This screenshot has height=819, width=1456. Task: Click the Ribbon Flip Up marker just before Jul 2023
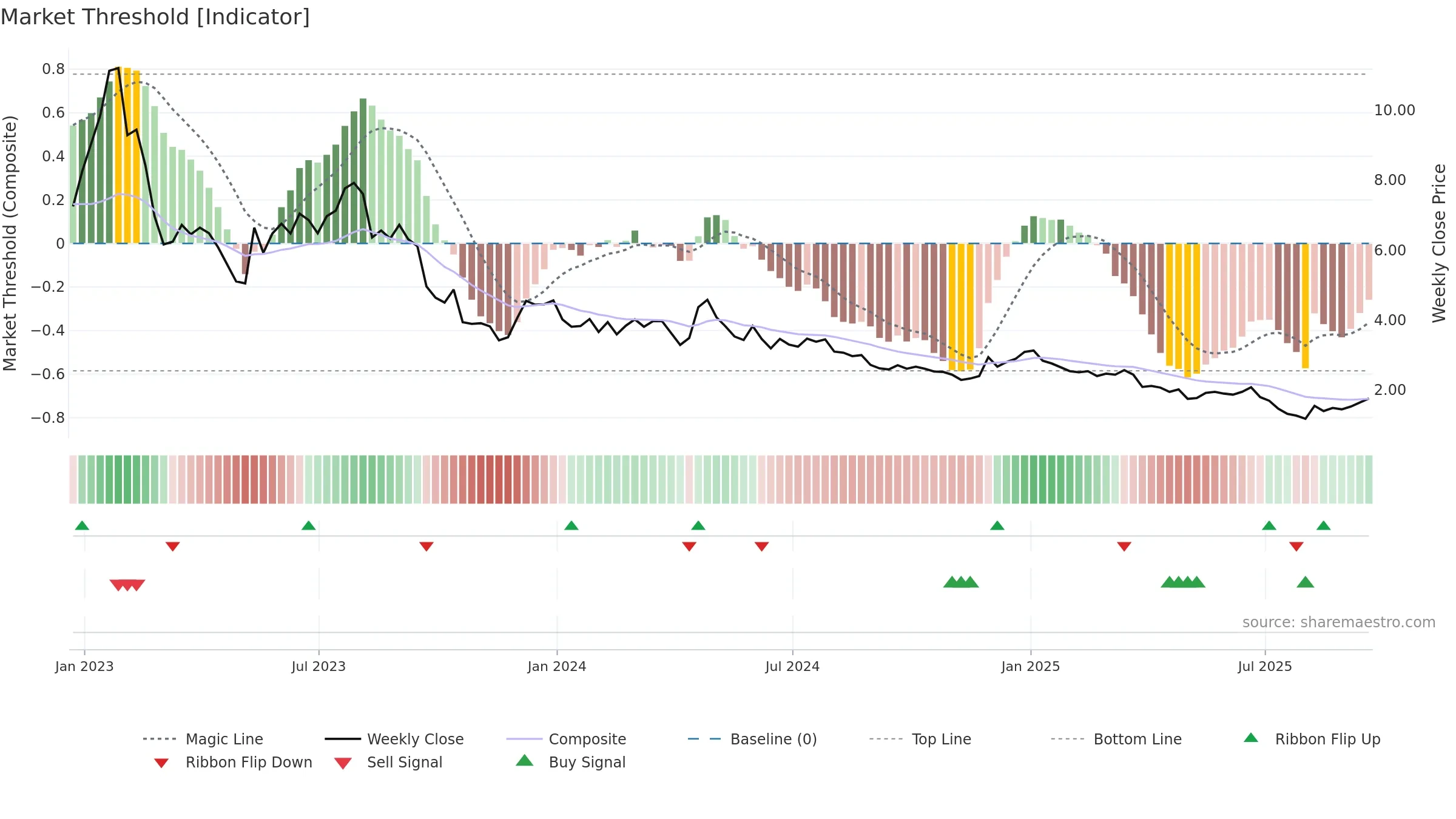308,525
